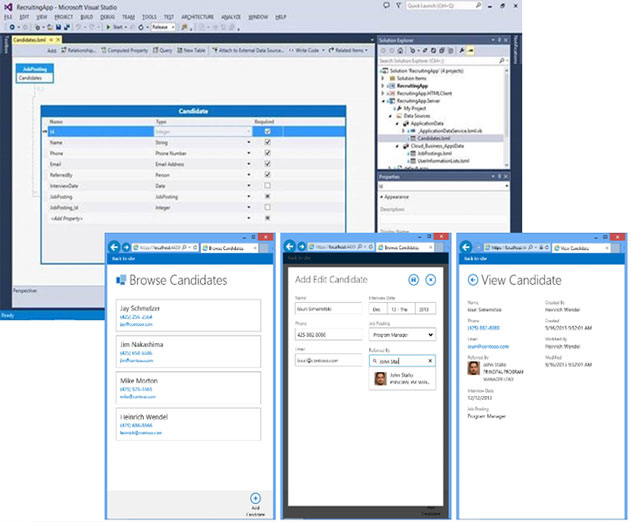Screen dimensions: 631x522
Task: Toggle Required checkbox for Id row
Action: click(x=268, y=131)
